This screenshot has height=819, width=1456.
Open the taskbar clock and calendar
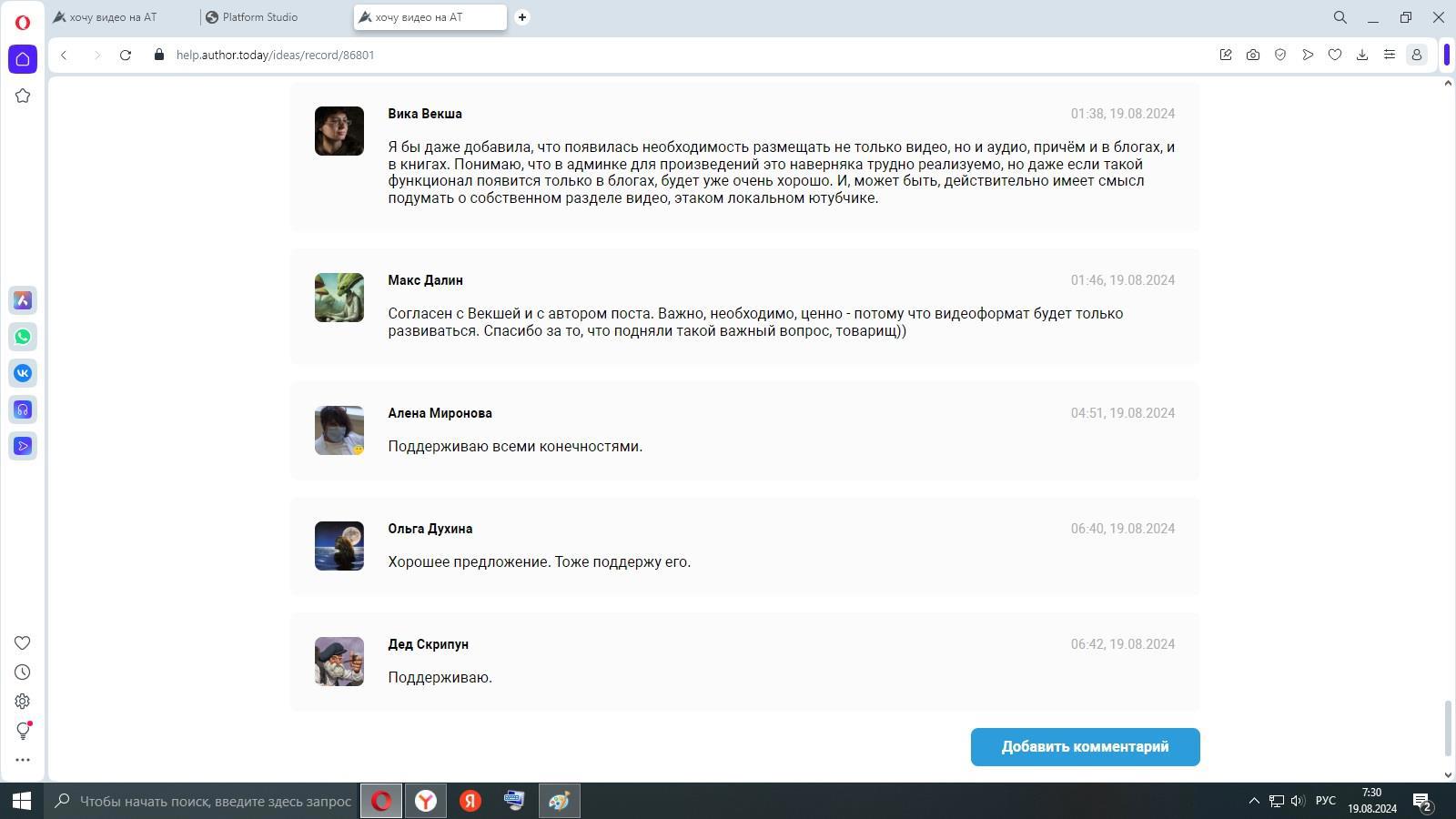click(x=1372, y=801)
